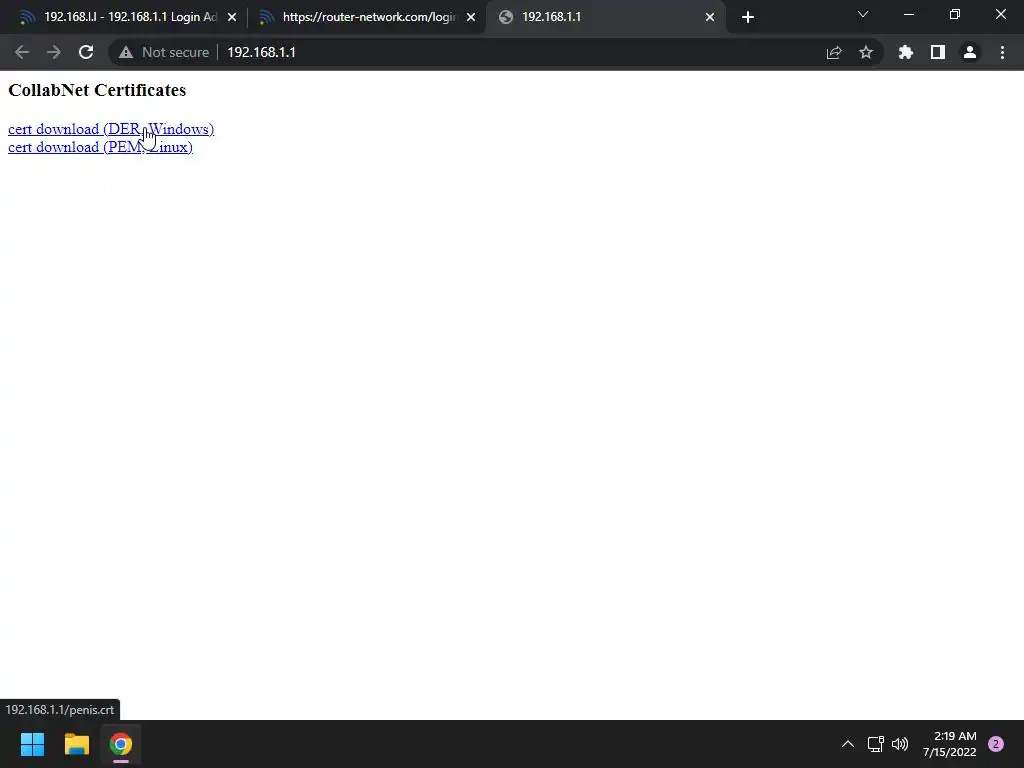Open the clock showing 2:19 AM
Viewport: 1024px width, 768px height.
tap(950, 744)
